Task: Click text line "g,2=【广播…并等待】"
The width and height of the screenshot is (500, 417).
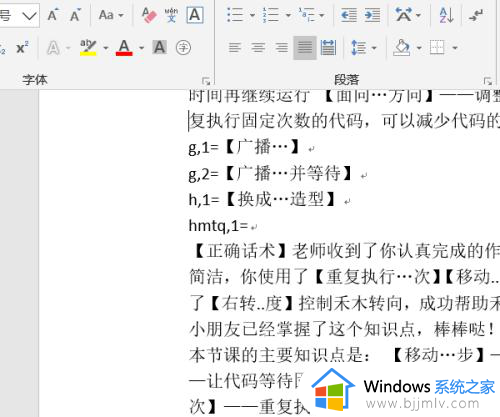Action: pos(270,173)
